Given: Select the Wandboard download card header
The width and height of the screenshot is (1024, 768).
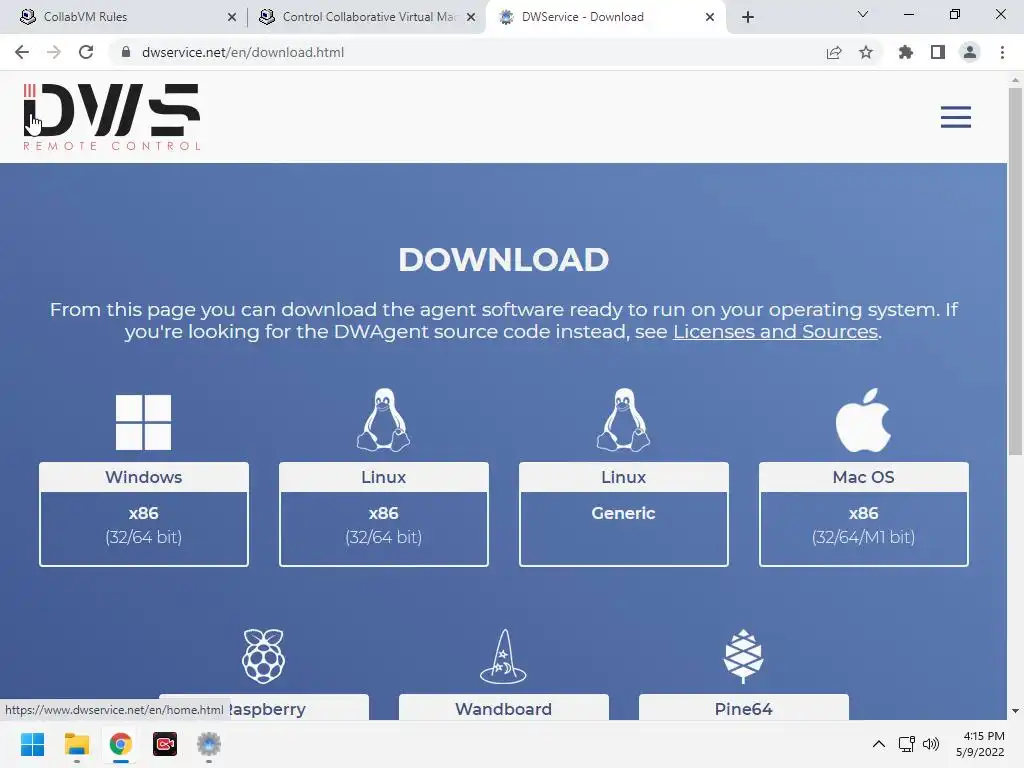Looking at the screenshot, I should (x=504, y=708).
